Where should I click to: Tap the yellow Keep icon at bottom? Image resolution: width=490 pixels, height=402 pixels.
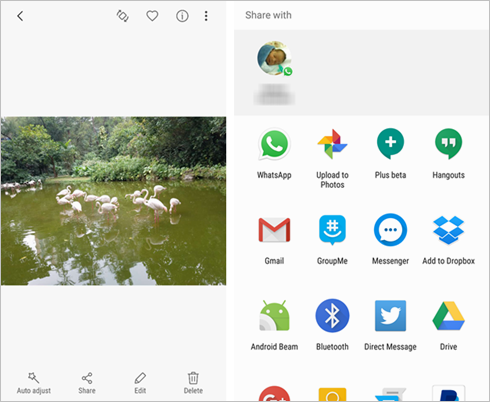coord(332,394)
